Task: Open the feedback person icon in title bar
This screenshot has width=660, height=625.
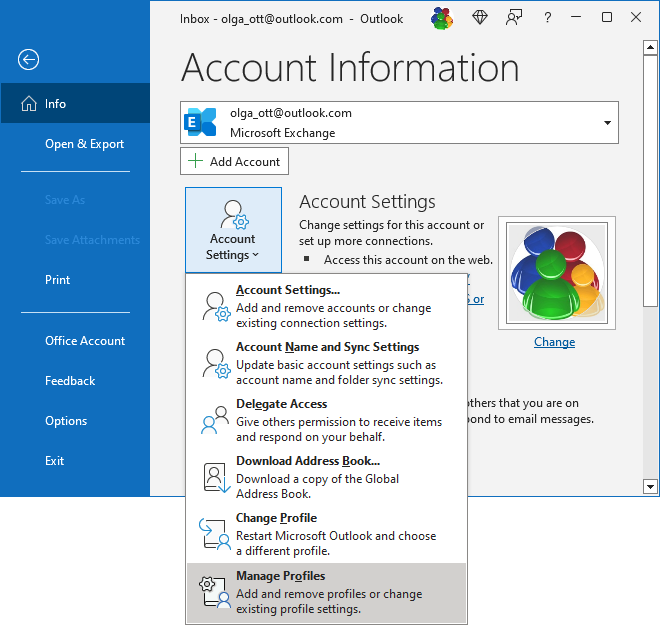Action: (514, 18)
